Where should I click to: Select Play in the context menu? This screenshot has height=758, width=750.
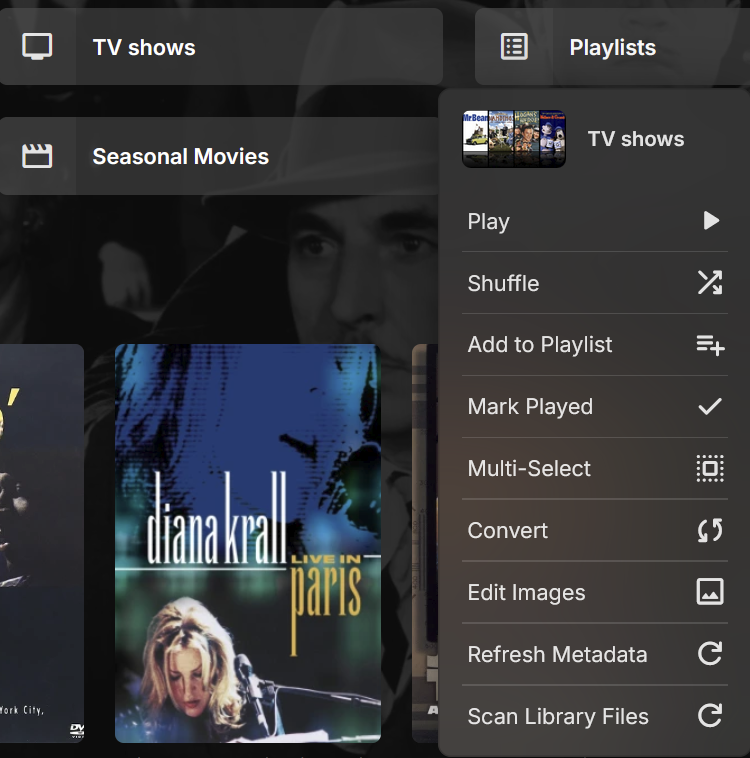595,221
